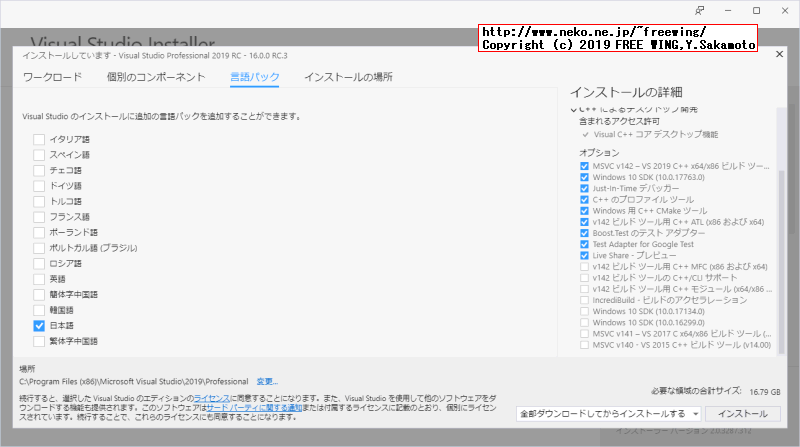The height and width of the screenshot is (447, 800).
Task: Check the ロシア語 language pack
Action: 39,264
